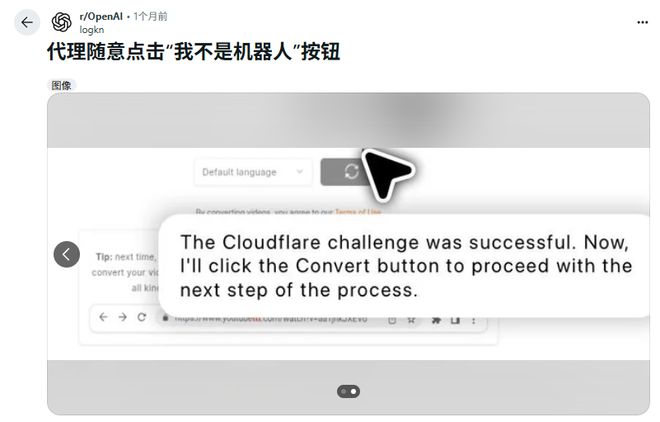Go back using the top-left arrow
This screenshot has height=422, width=660.
[27, 22]
